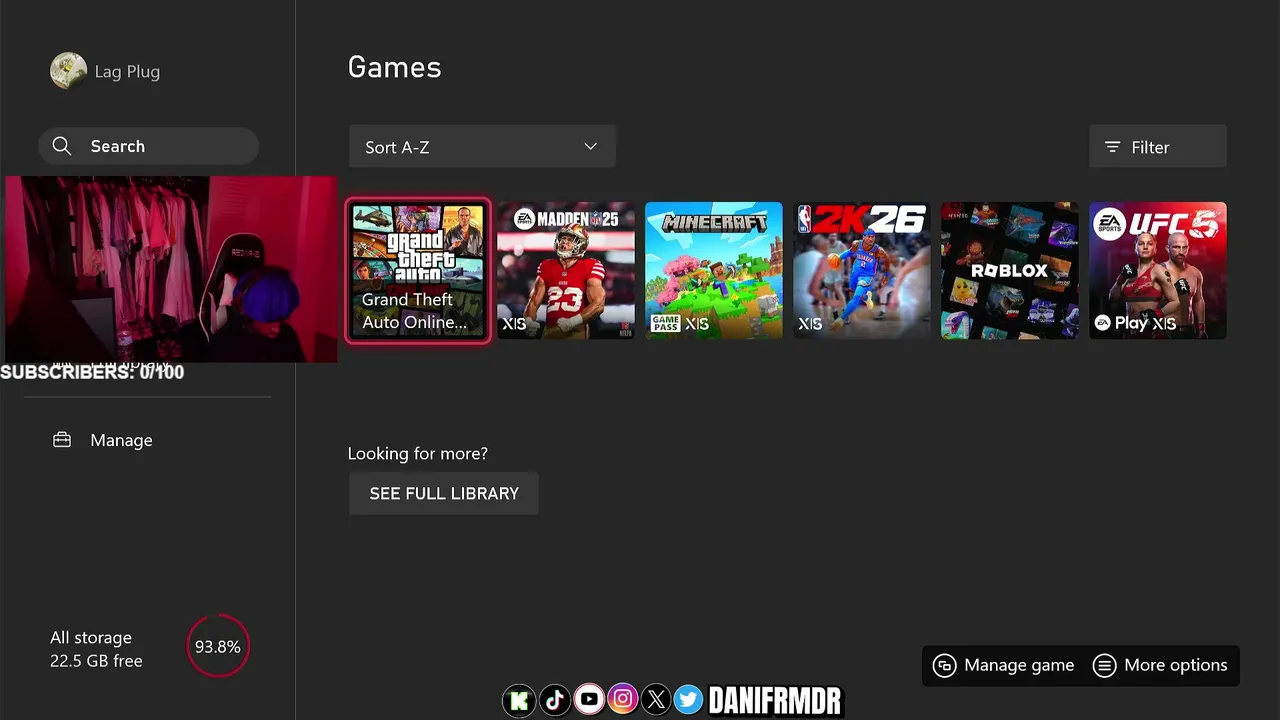Click the X|S badge on 2K26 tile
The width and height of the screenshot is (1280, 720).
coord(810,324)
